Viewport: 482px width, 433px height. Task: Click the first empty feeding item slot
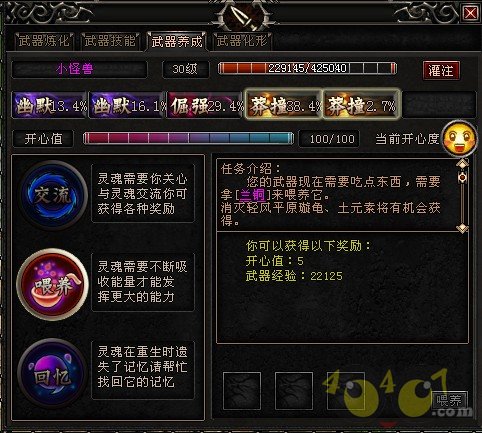point(242,391)
